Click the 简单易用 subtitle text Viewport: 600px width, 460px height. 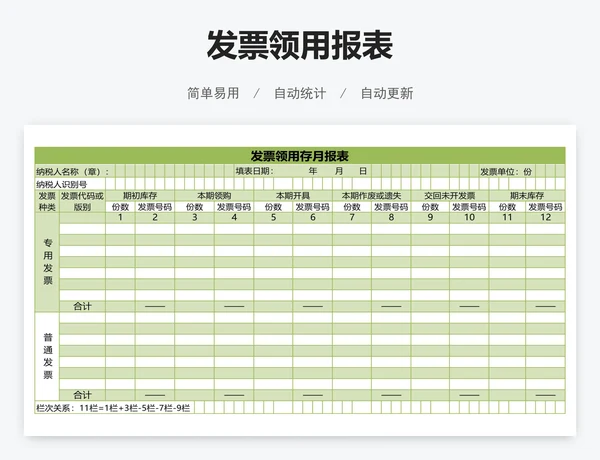pyautogui.click(x=213, y=93)
